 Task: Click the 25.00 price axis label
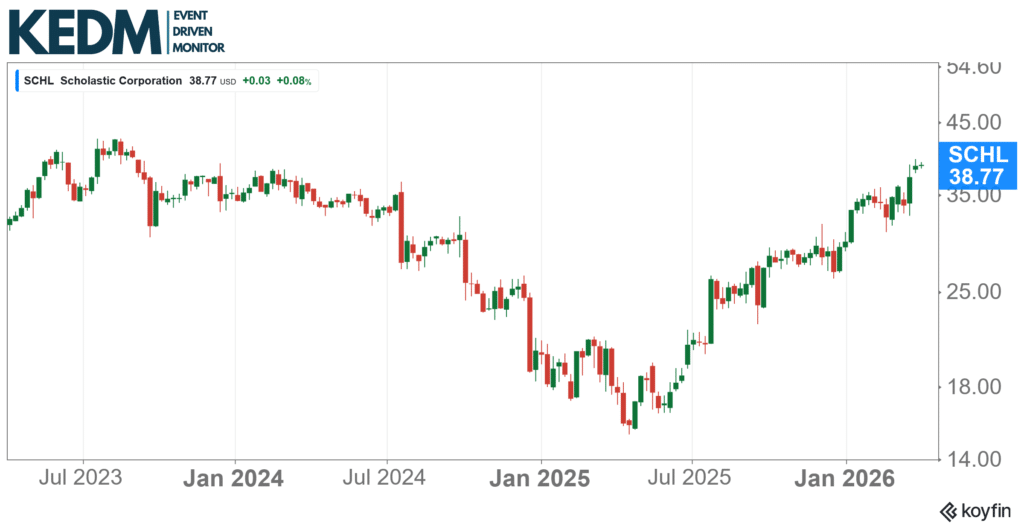click(x=974, y=292)
